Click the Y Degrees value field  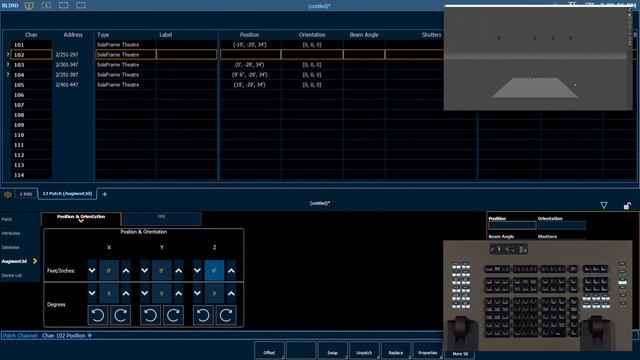click(162, 293)
